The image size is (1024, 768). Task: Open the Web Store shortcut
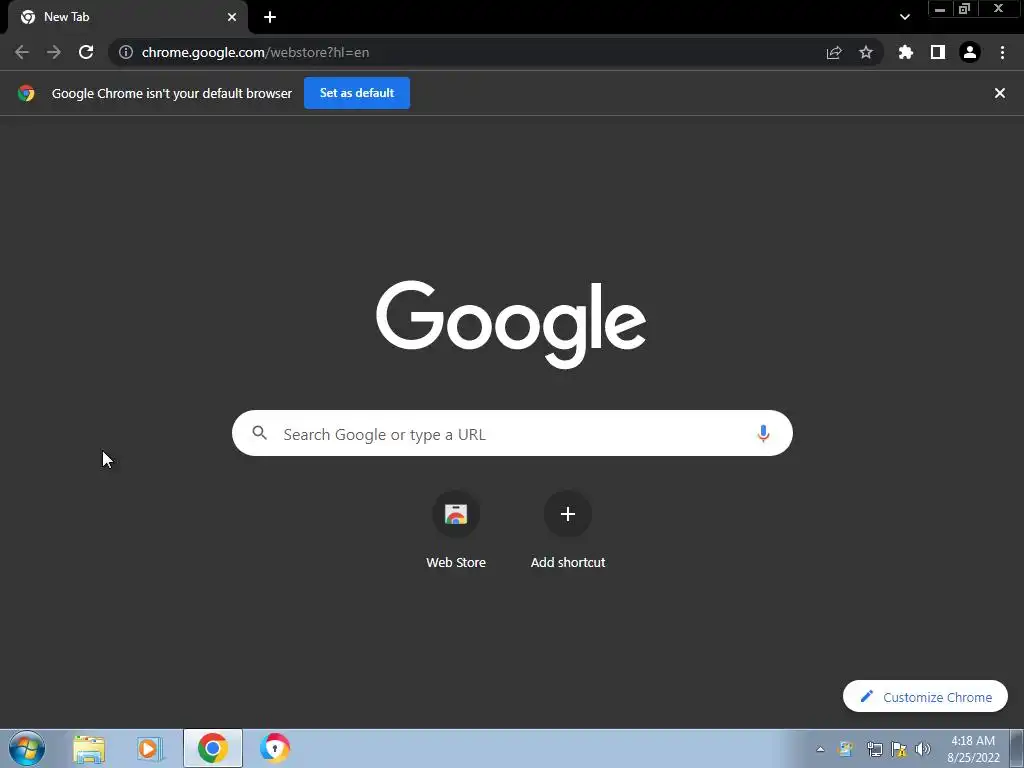[x=456, y=529]
